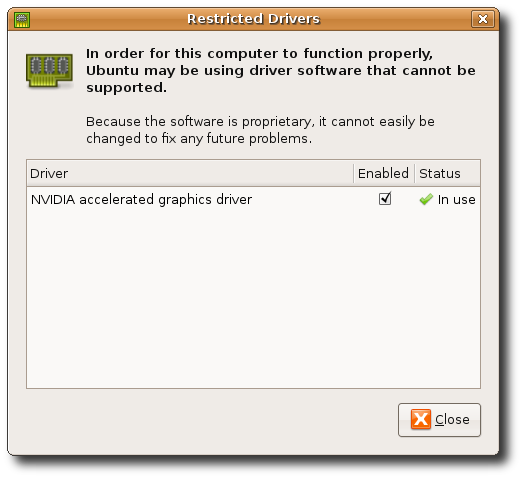The width and height of the screenshot is (523, 479).
Task: Close the window using title bar X
Action: tap(483, 19)
